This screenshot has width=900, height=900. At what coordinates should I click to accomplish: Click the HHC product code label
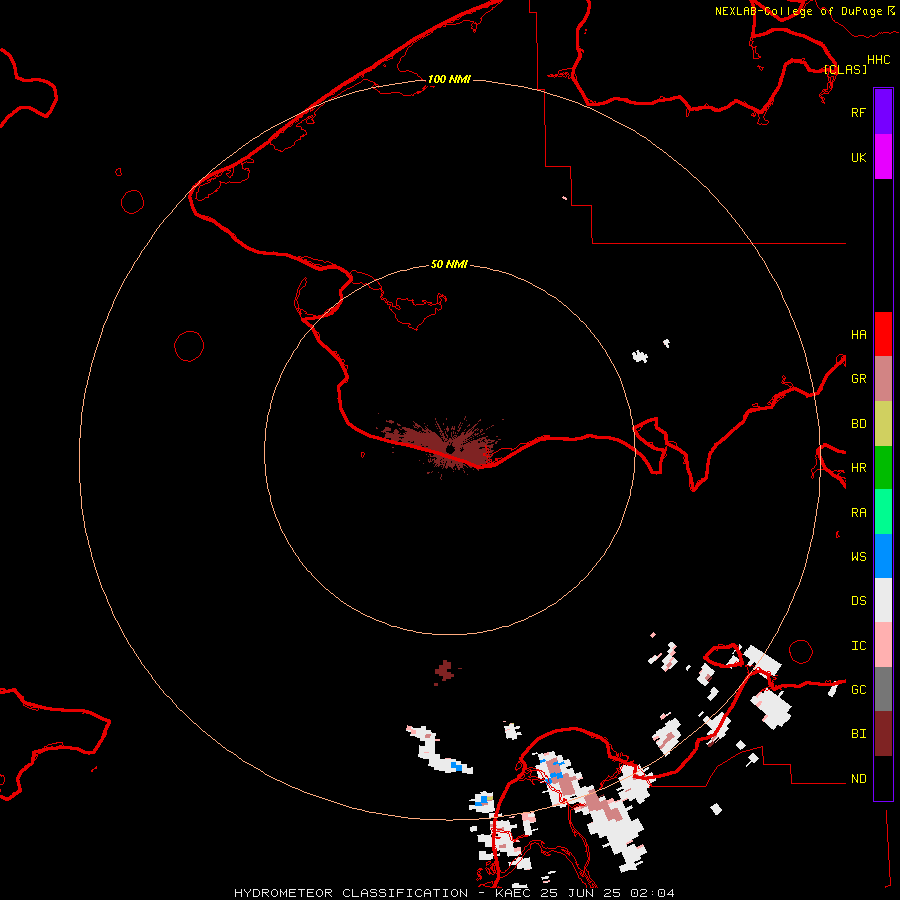coord(878,60)
